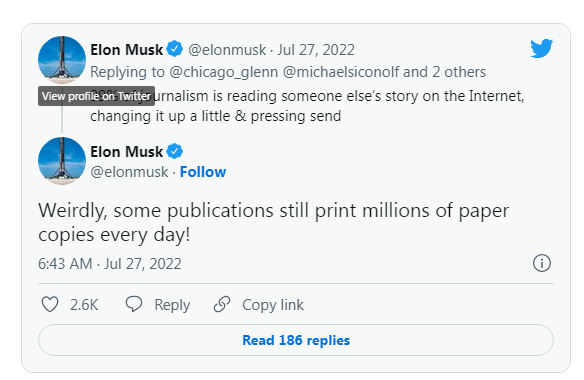Open Elon Musk avatar in main tweet

click(x=62, y=161)
